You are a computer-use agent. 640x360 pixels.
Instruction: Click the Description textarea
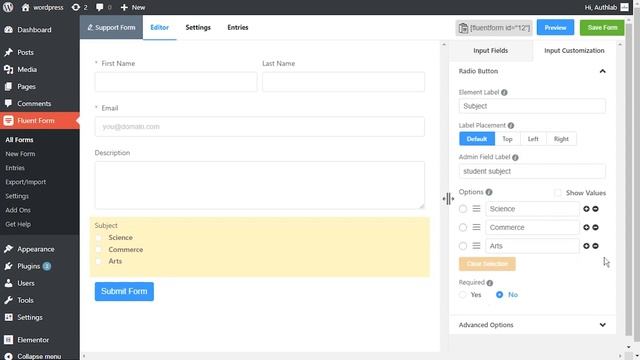coord(260,185)
